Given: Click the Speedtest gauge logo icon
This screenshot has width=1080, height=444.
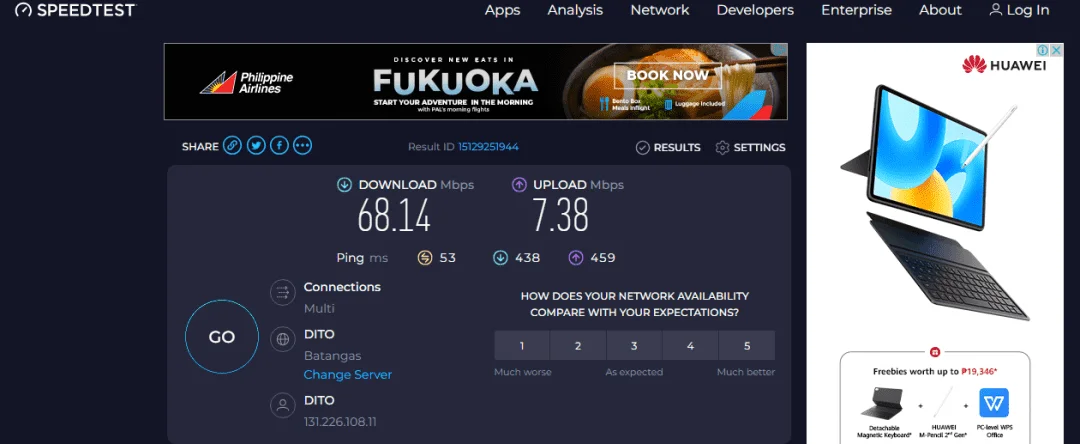Looking at the screenshot, I should click(23, 10).
